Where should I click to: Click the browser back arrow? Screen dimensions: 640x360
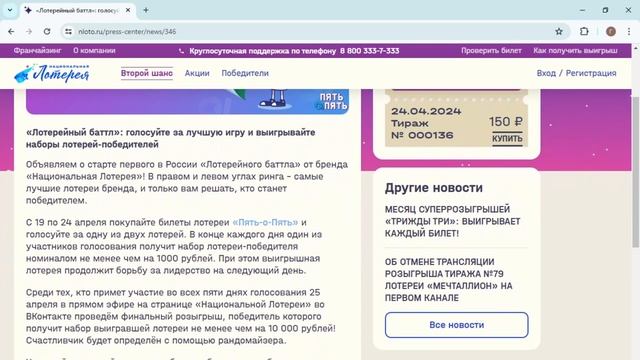11,31
